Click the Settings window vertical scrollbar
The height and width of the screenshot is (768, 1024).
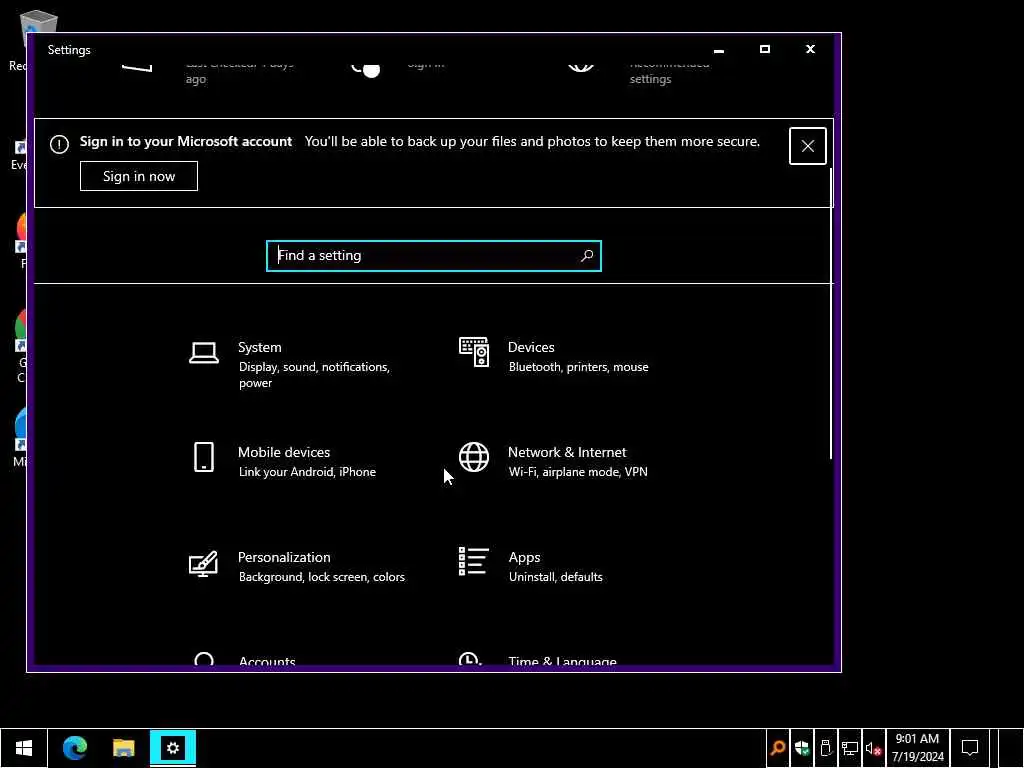(x=831, y=313)
